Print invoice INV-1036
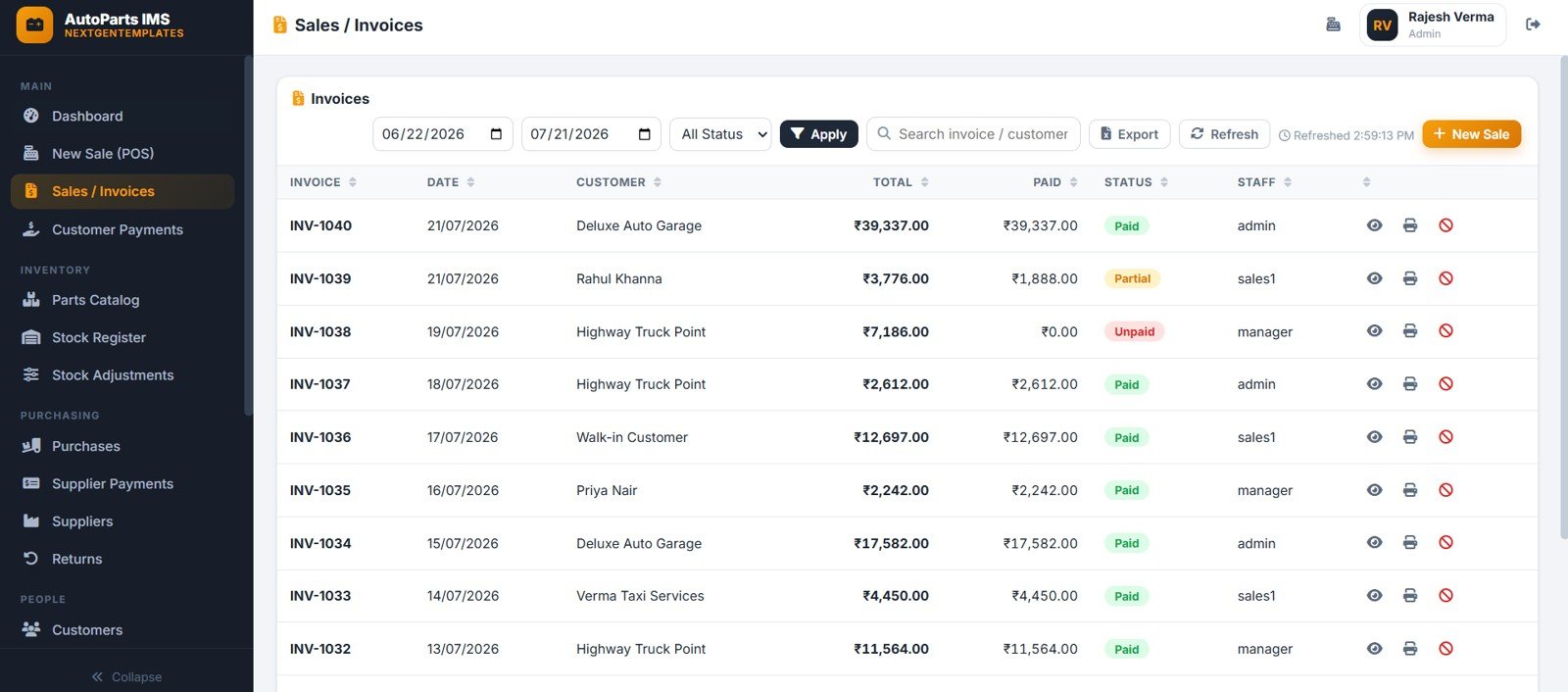This screenshot has width=1568, height=692. (1410, 437)
